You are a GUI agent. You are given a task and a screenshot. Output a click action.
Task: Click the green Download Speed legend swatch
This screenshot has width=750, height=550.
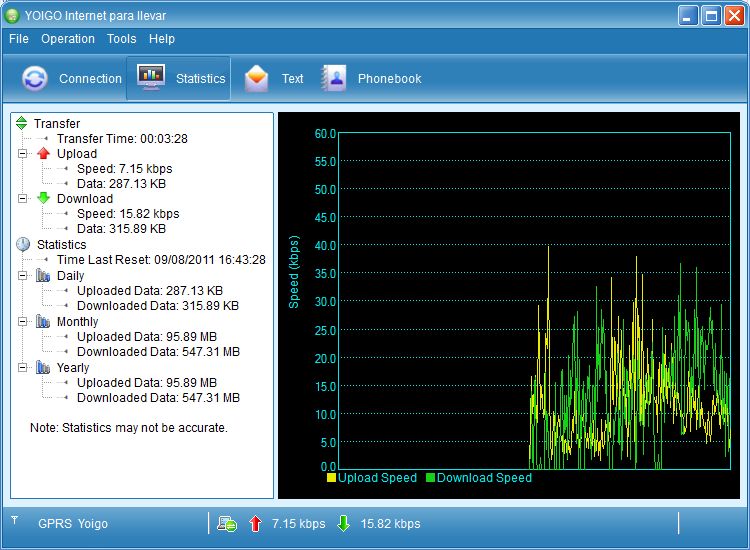[x=430, y=477]
